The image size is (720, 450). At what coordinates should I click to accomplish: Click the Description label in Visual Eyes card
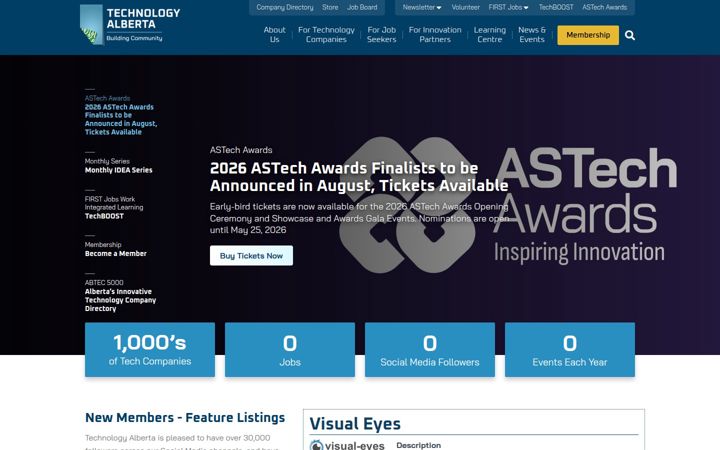point(418,445)
